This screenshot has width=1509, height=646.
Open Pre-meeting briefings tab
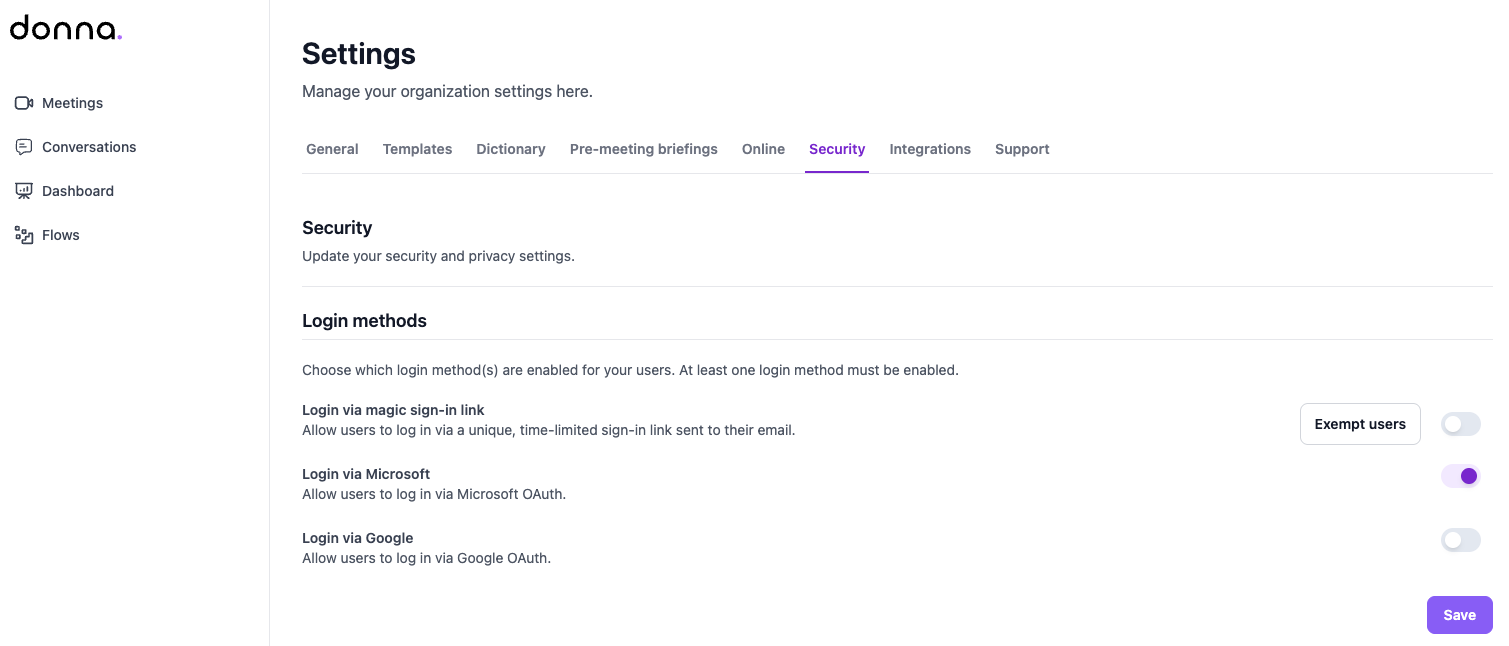coord(644,149)
